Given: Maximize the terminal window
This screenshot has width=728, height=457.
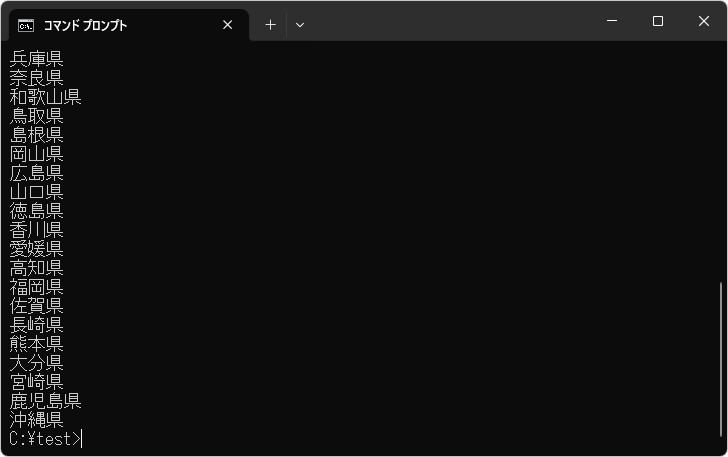Looking at the screenshot, I should [657, 21].
